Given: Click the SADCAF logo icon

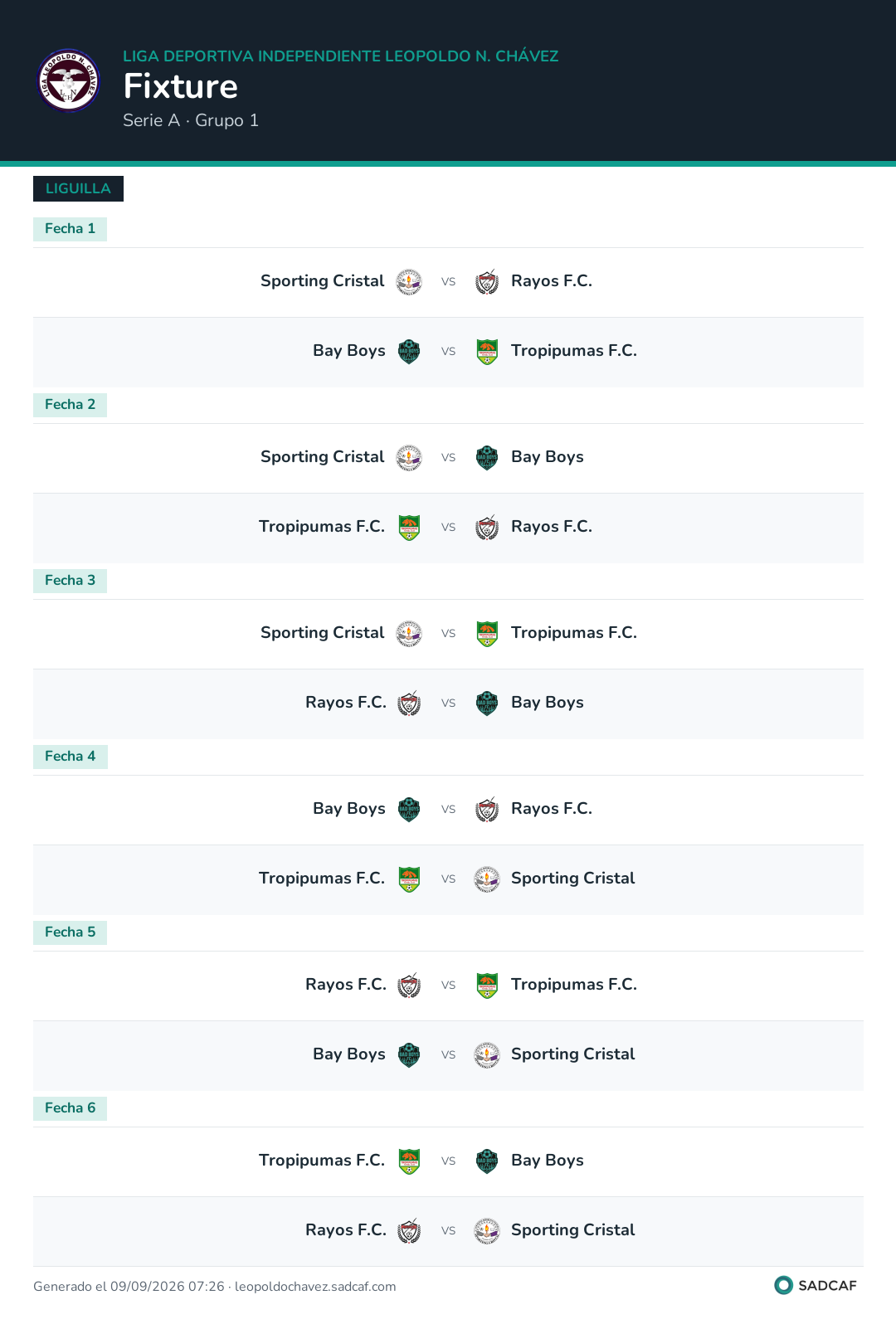Looking at the screenshot, I should 783,1285.
